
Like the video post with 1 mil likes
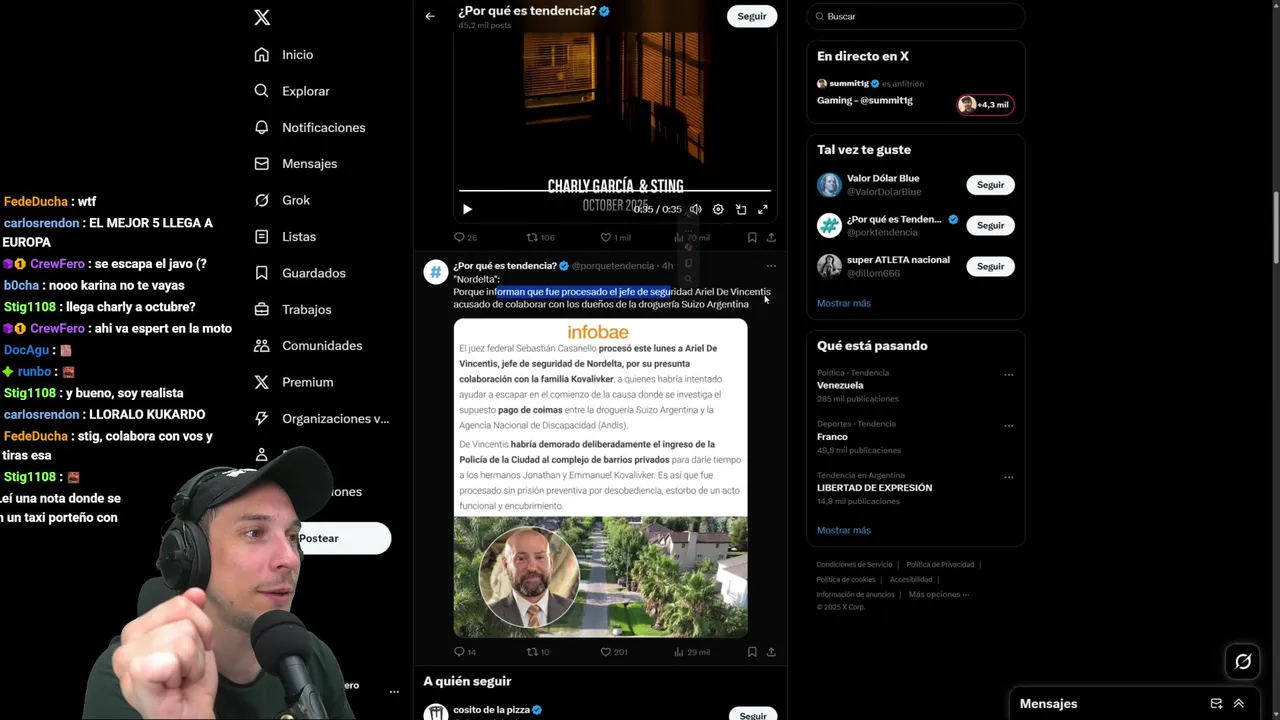[615, 238]
